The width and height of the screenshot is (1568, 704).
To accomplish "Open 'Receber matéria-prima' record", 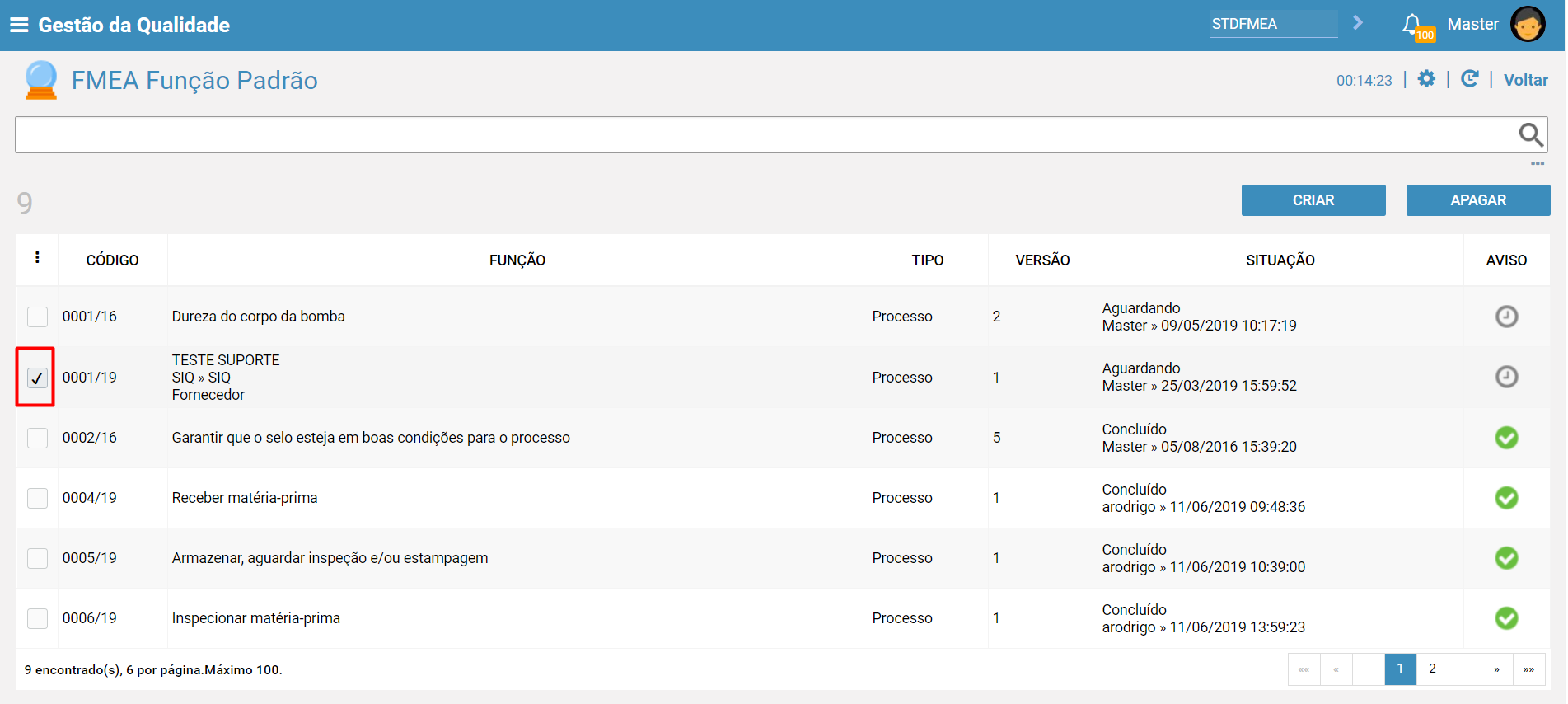I will click(x=245, y=498).
